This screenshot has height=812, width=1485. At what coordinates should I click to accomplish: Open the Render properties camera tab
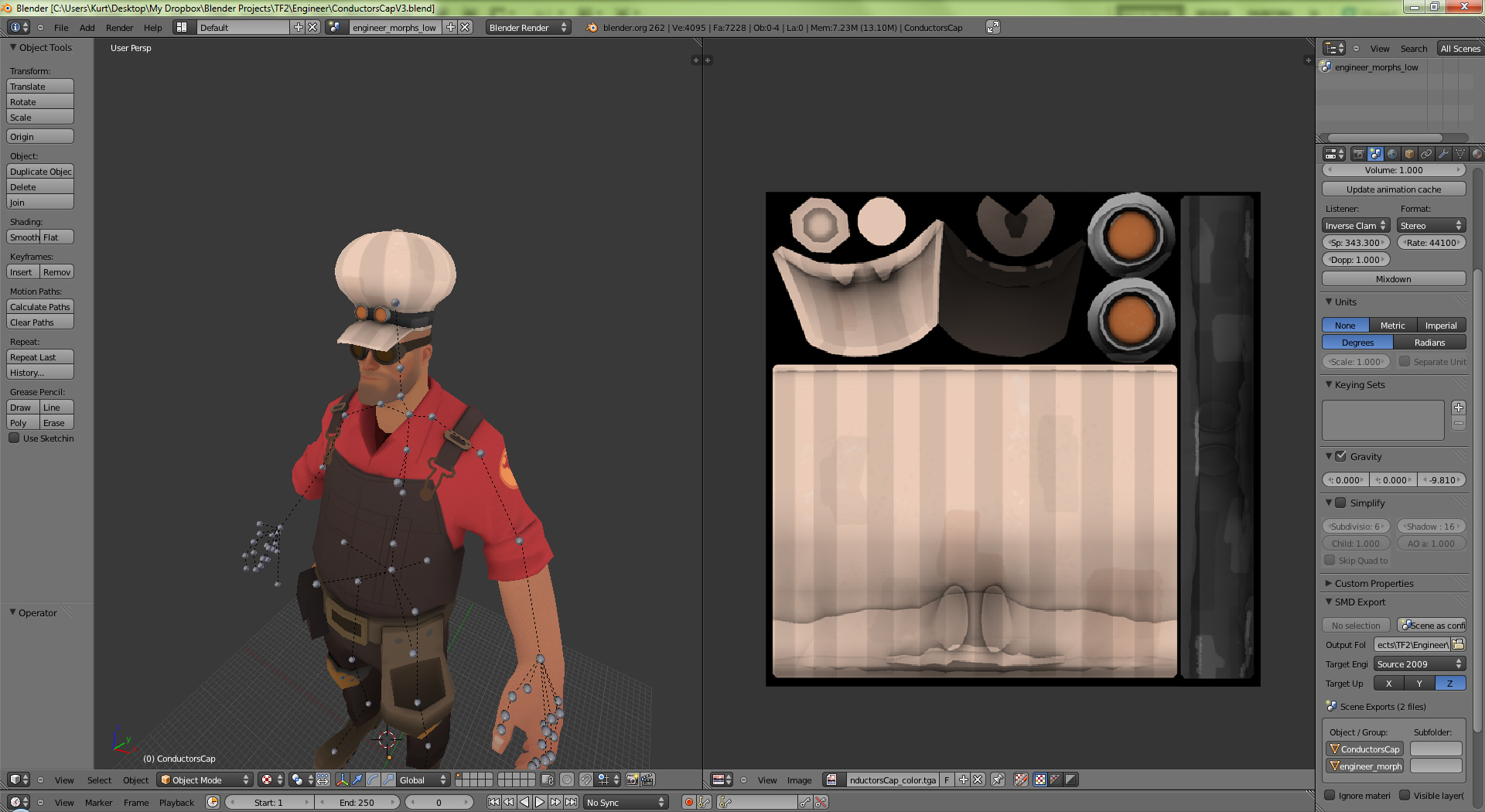tap(1358, 154)
